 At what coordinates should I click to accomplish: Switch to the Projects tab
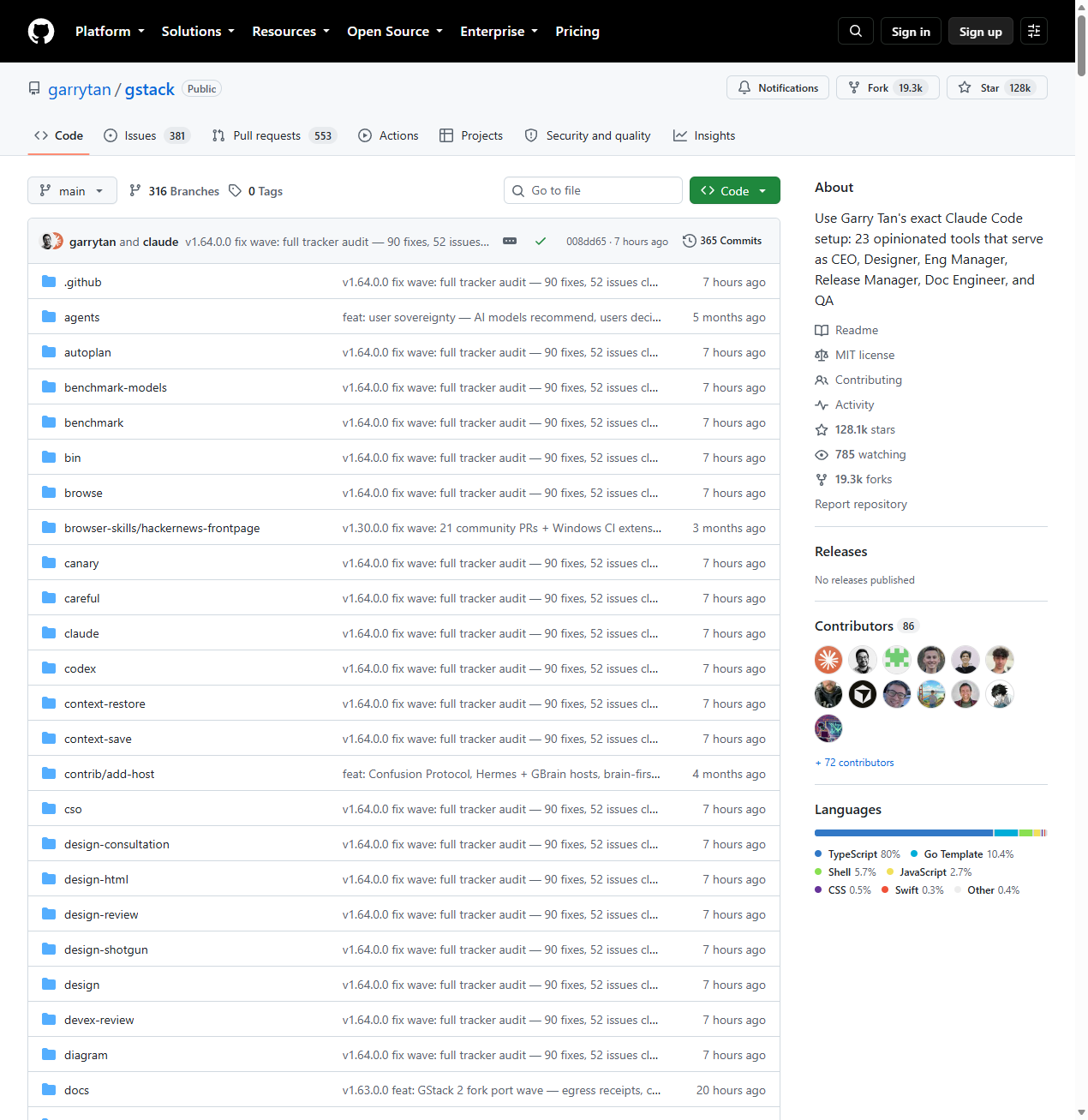[471, 135]
